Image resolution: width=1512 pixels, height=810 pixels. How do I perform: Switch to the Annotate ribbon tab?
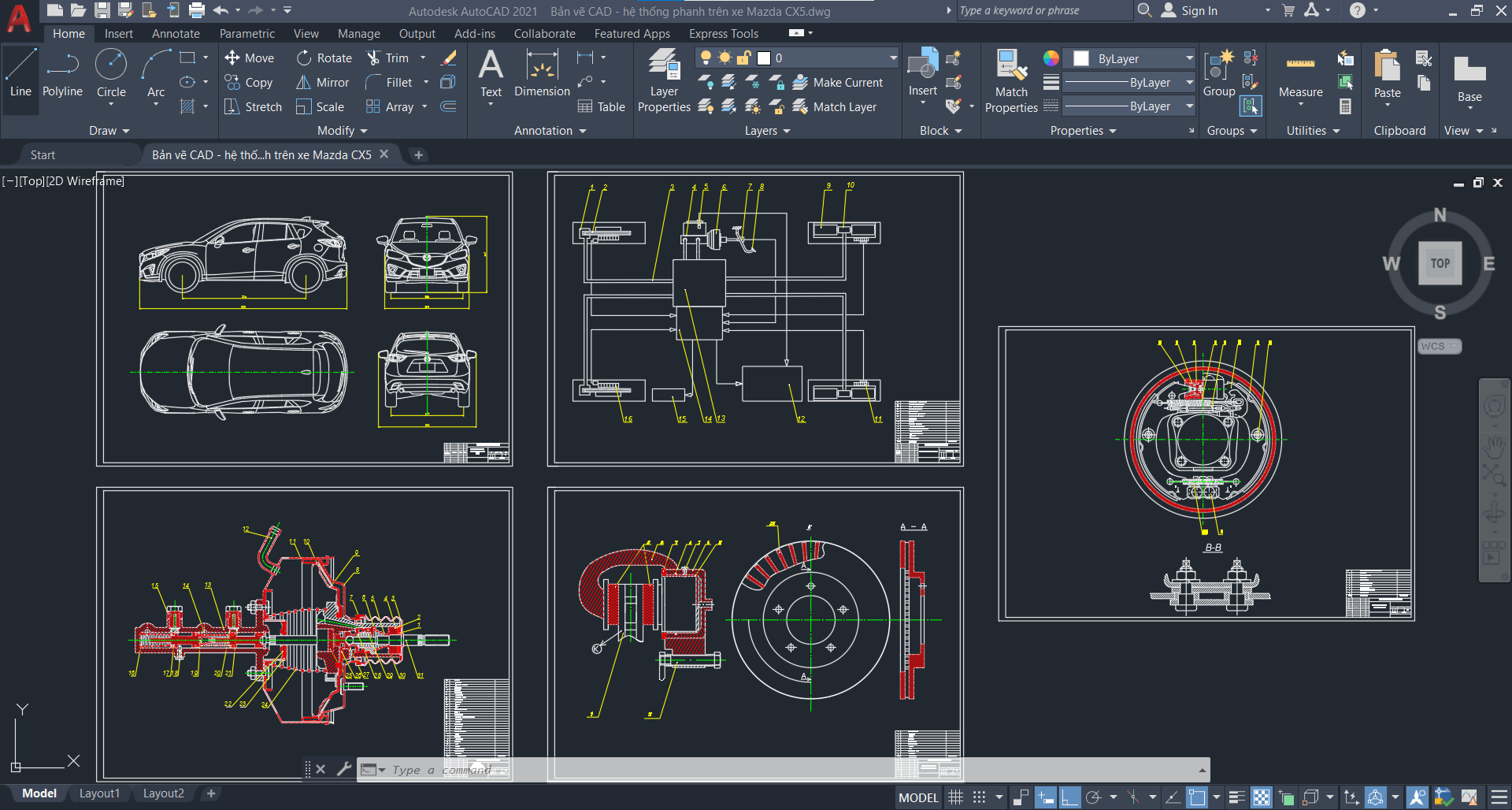pyautogui.click(x=176, y=34)
